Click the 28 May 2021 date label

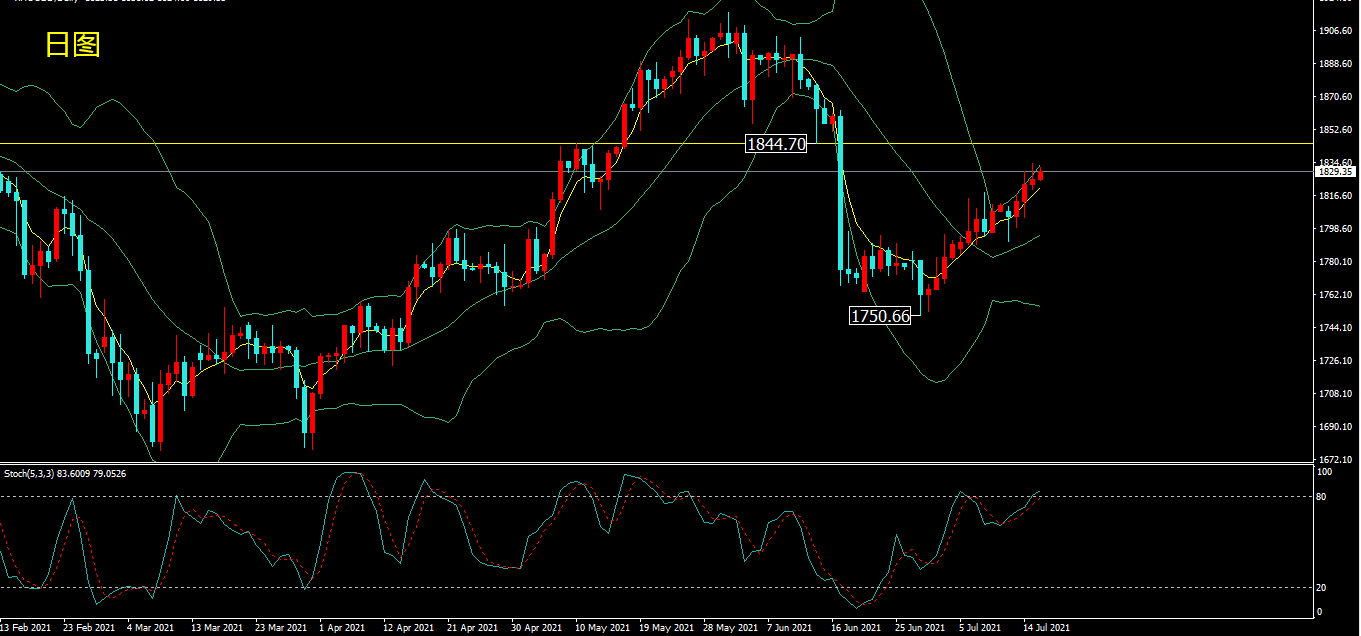coord(729,628)
